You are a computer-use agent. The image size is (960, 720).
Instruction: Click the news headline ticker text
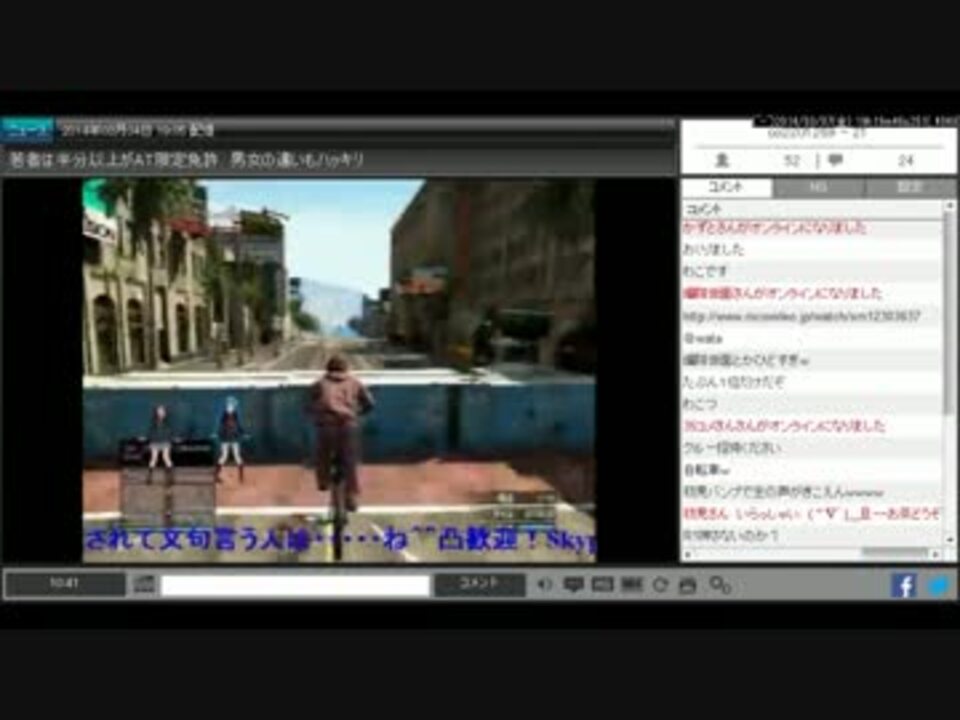(186, 160)
